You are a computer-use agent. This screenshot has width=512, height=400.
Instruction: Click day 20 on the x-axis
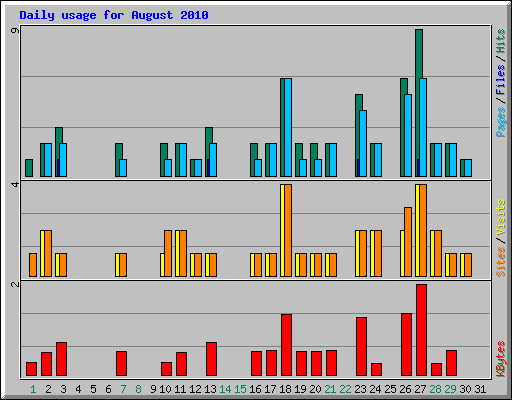(x=315, y=389)
